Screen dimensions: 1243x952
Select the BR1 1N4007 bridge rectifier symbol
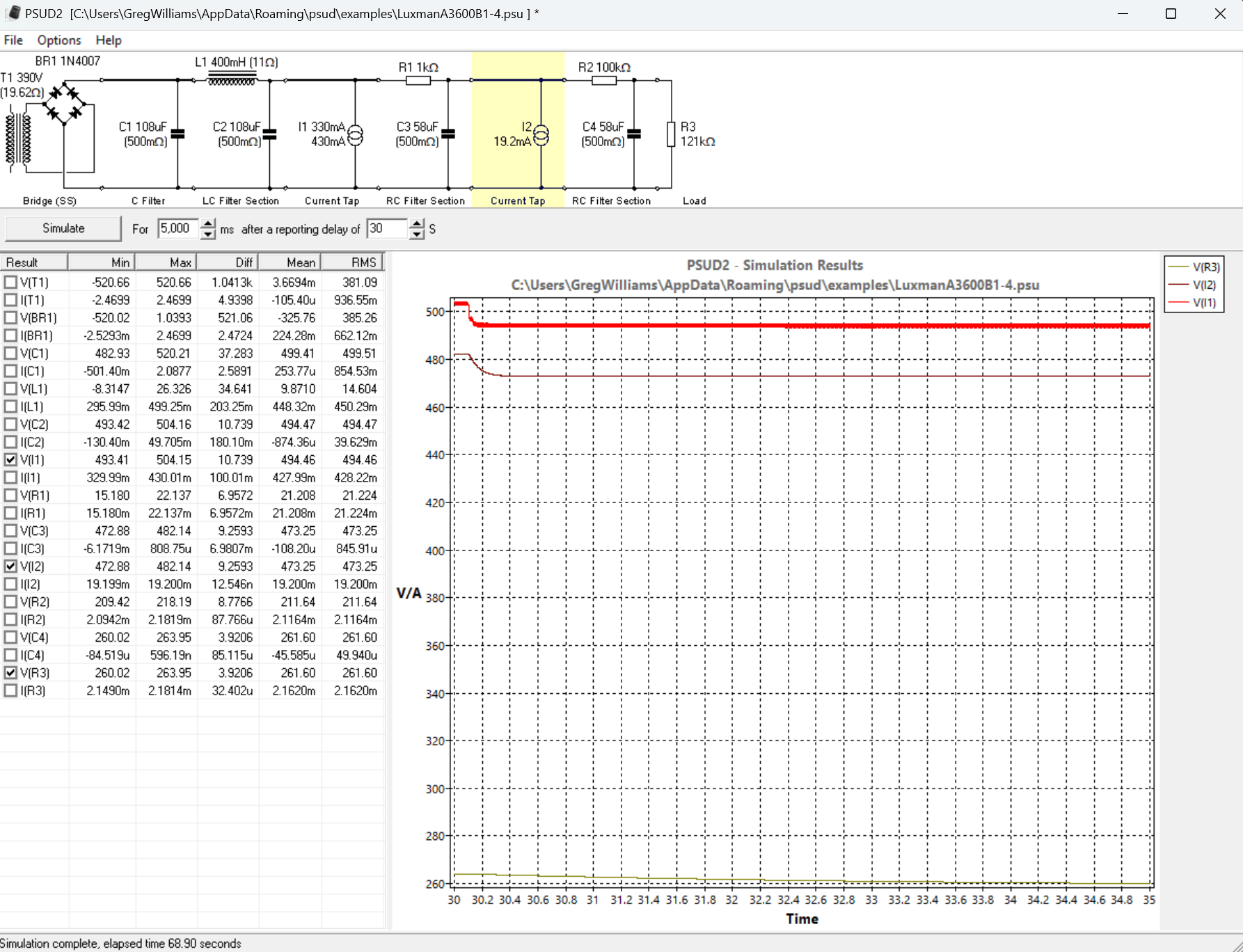[x=64, y=104]
